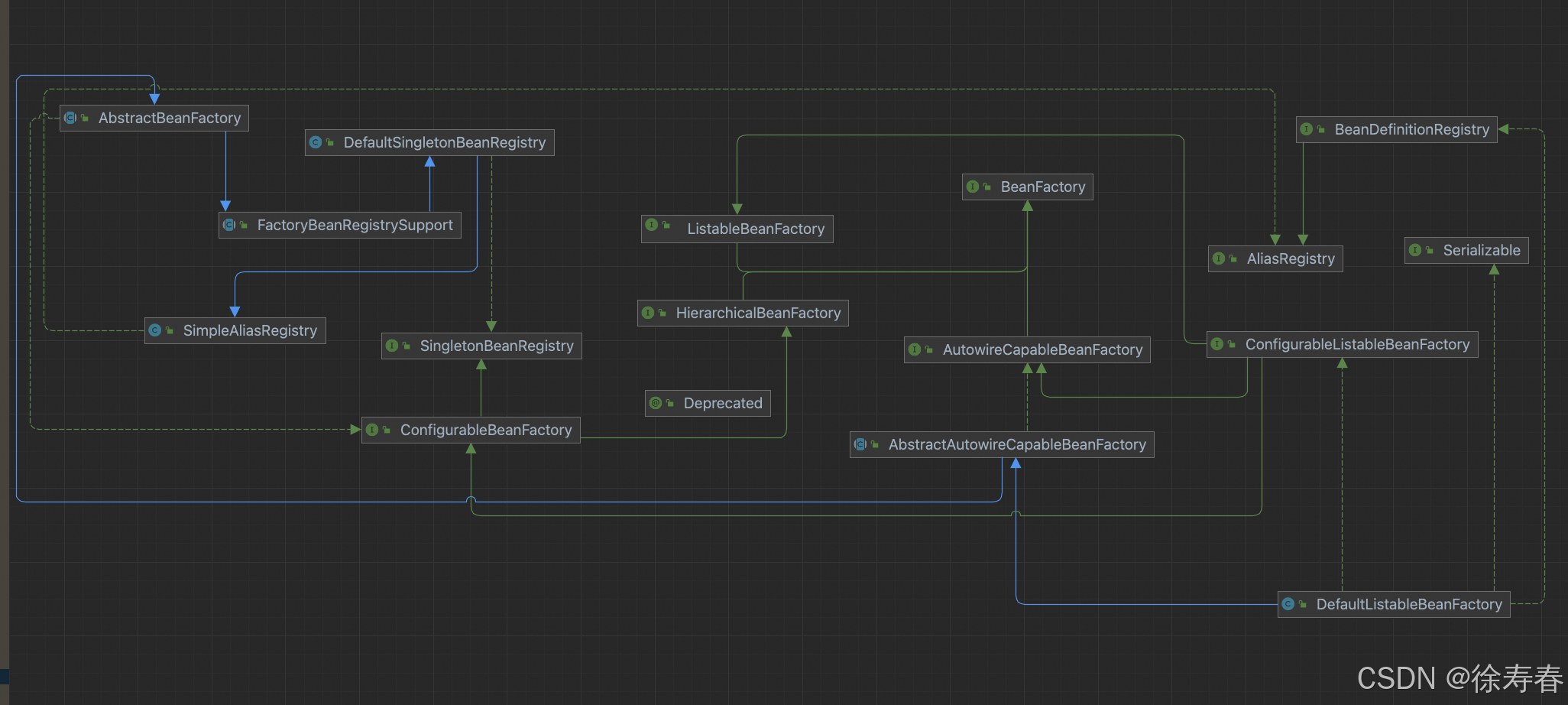Image resolution: width=1568 pixels, height=705 pixels.
Task: Click the DefaultSingletonBeanRegistry class icon
Action: (315, 142)
